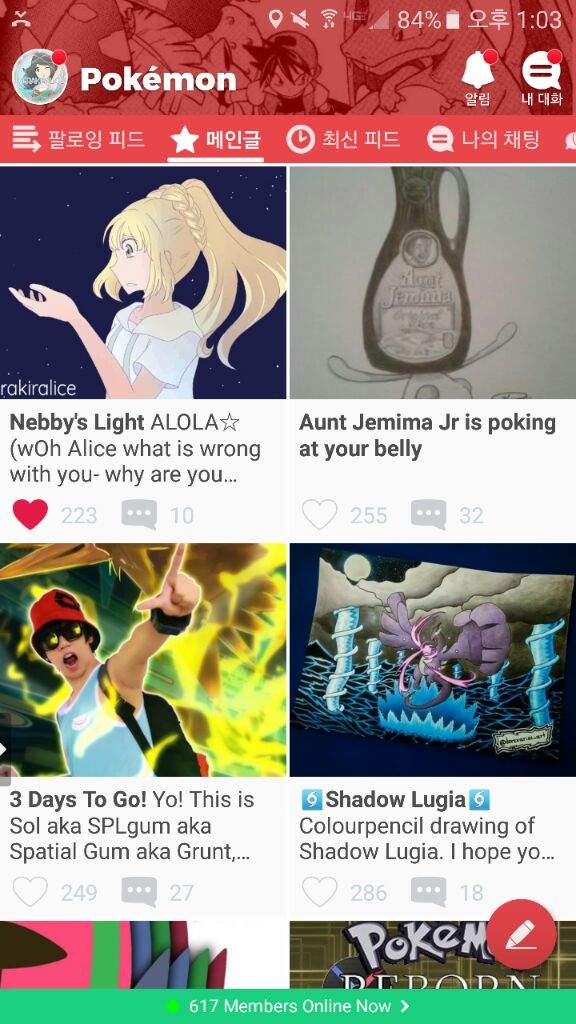The height and width of the screenshot is (1024, 576).
Task: Select the 나의 채팅 tab
Action: pos(483,139)
